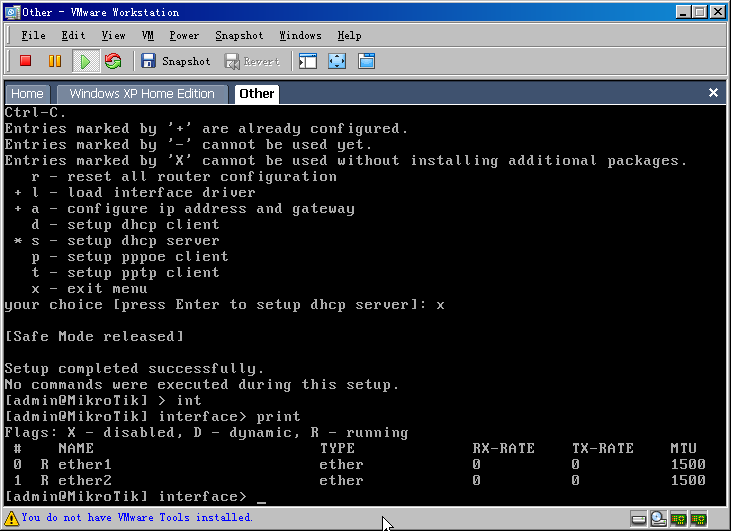Click the 's - setup dhcp server' entry

[x=125, y=241]
